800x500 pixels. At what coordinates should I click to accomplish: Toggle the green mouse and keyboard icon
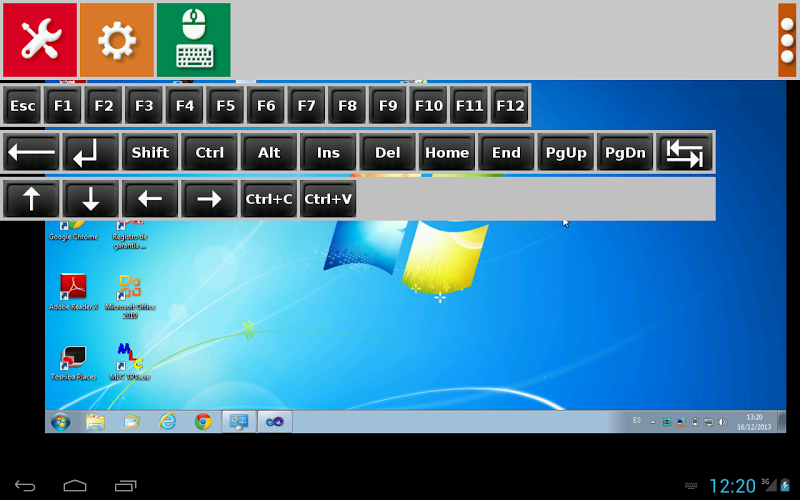[193, 40]
